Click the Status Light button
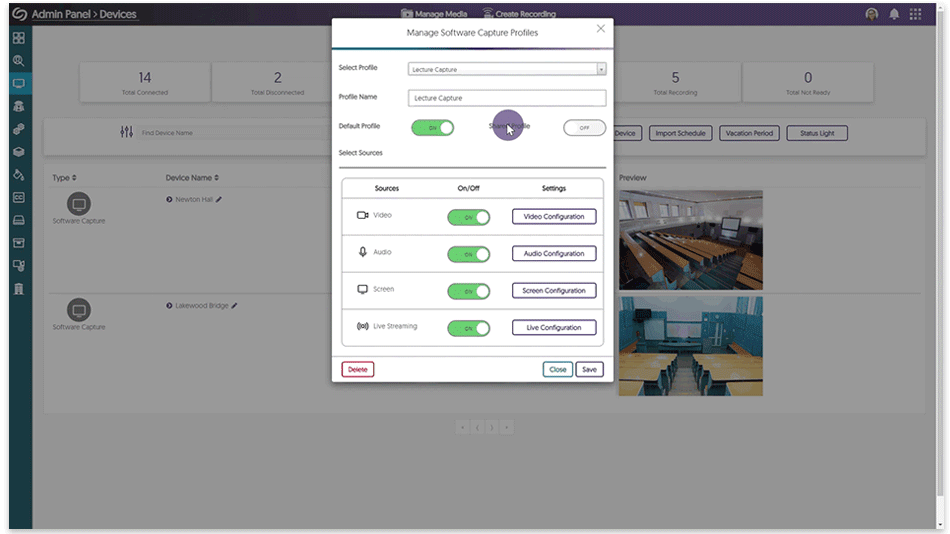950x534 pixels. click(817, 133)
